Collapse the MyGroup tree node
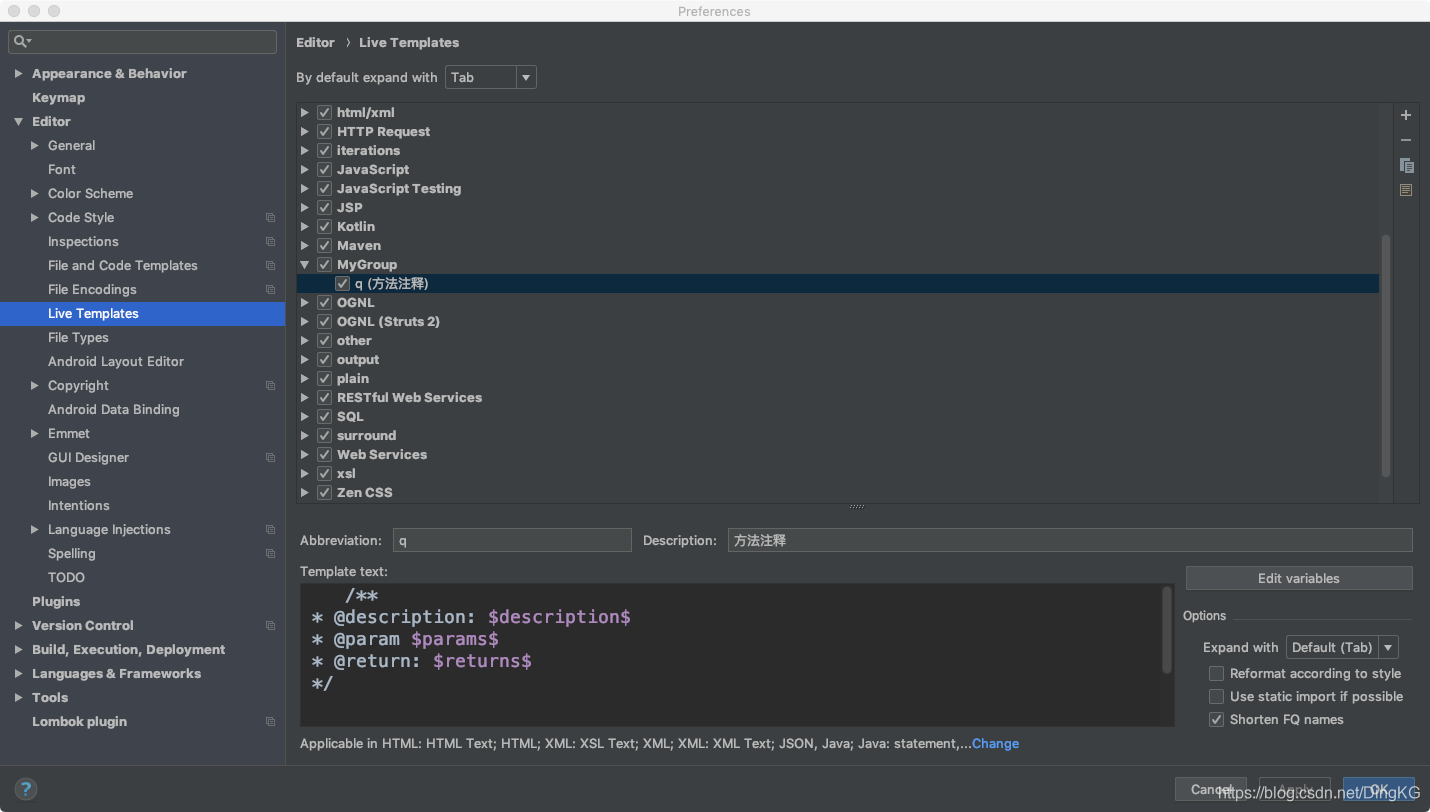 coord(305,264)
